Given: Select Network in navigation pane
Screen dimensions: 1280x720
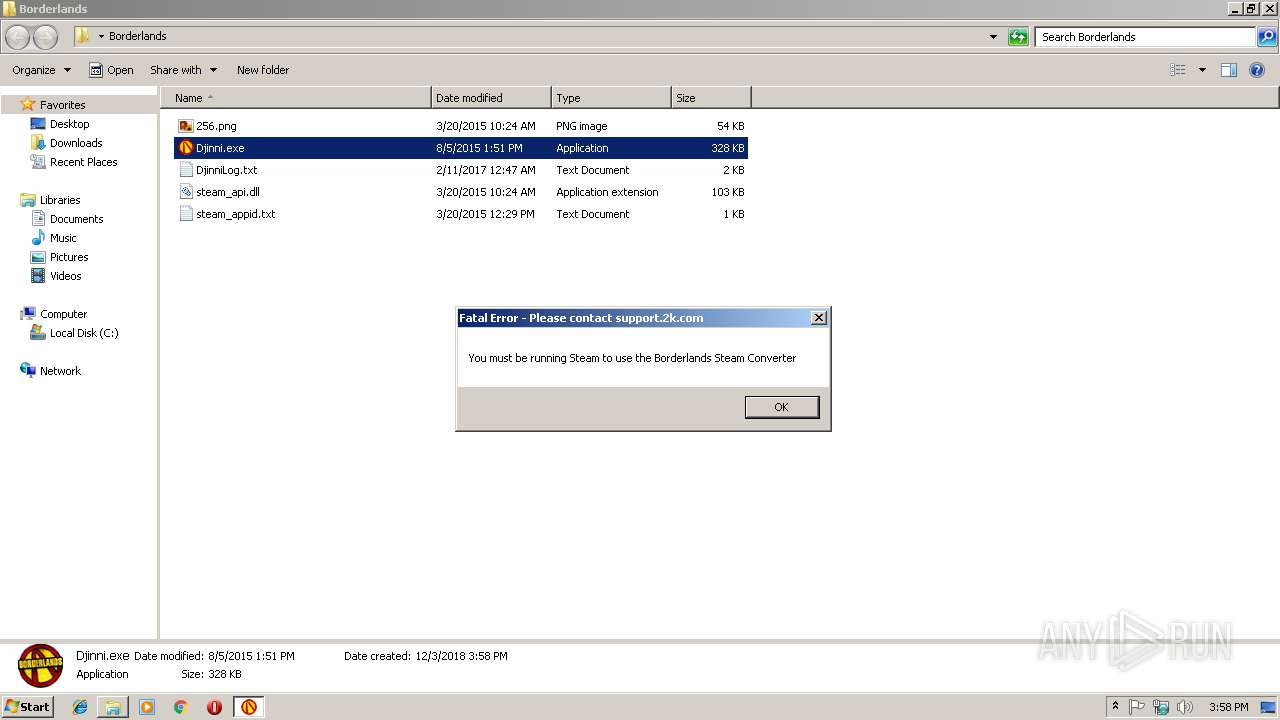Looking at the screenshot, I should point(60,371).
